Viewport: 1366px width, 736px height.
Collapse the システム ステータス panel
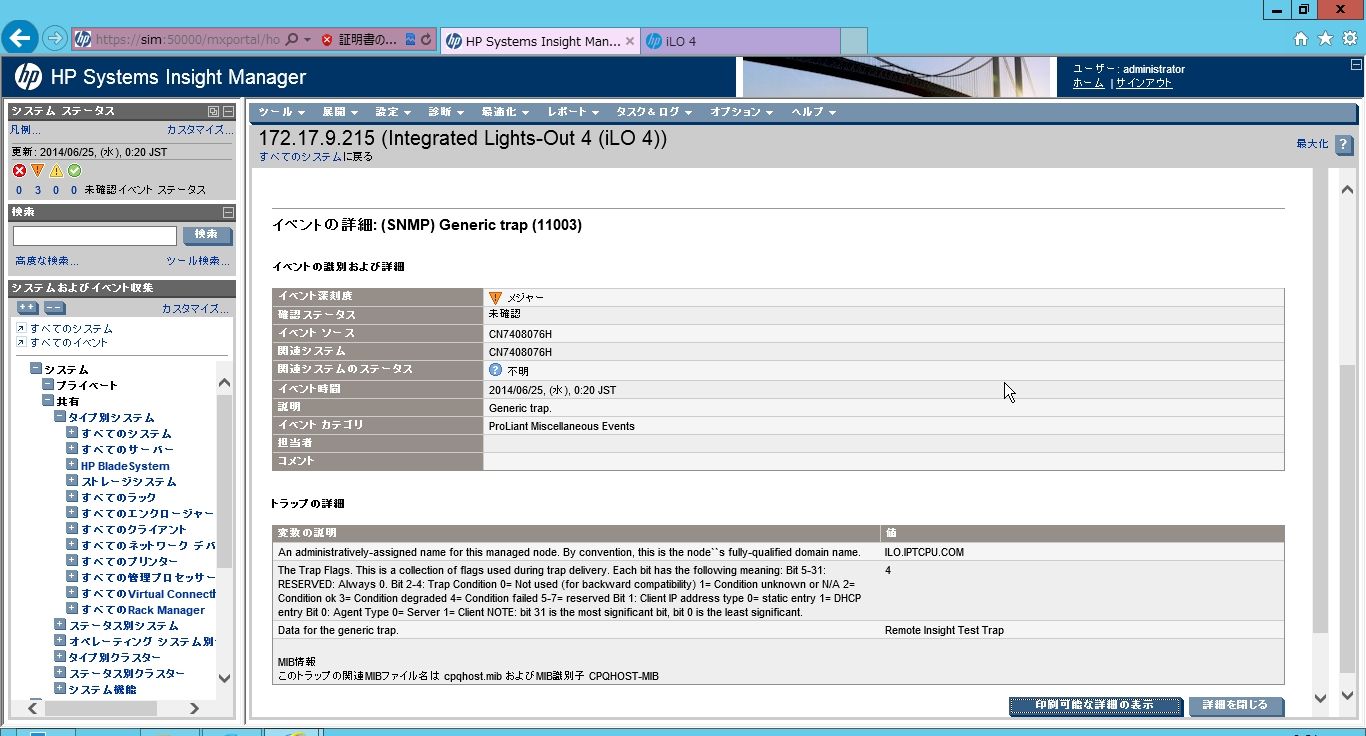[x=228, y=111]
